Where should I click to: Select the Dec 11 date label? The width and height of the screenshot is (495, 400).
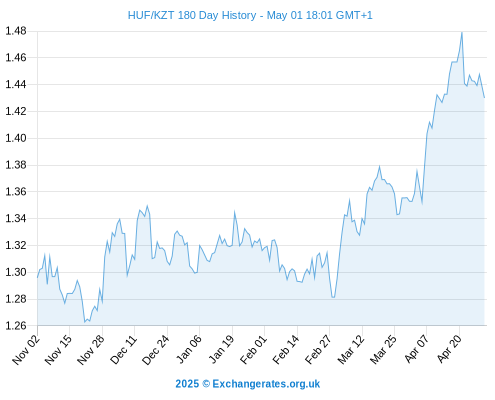123,349
